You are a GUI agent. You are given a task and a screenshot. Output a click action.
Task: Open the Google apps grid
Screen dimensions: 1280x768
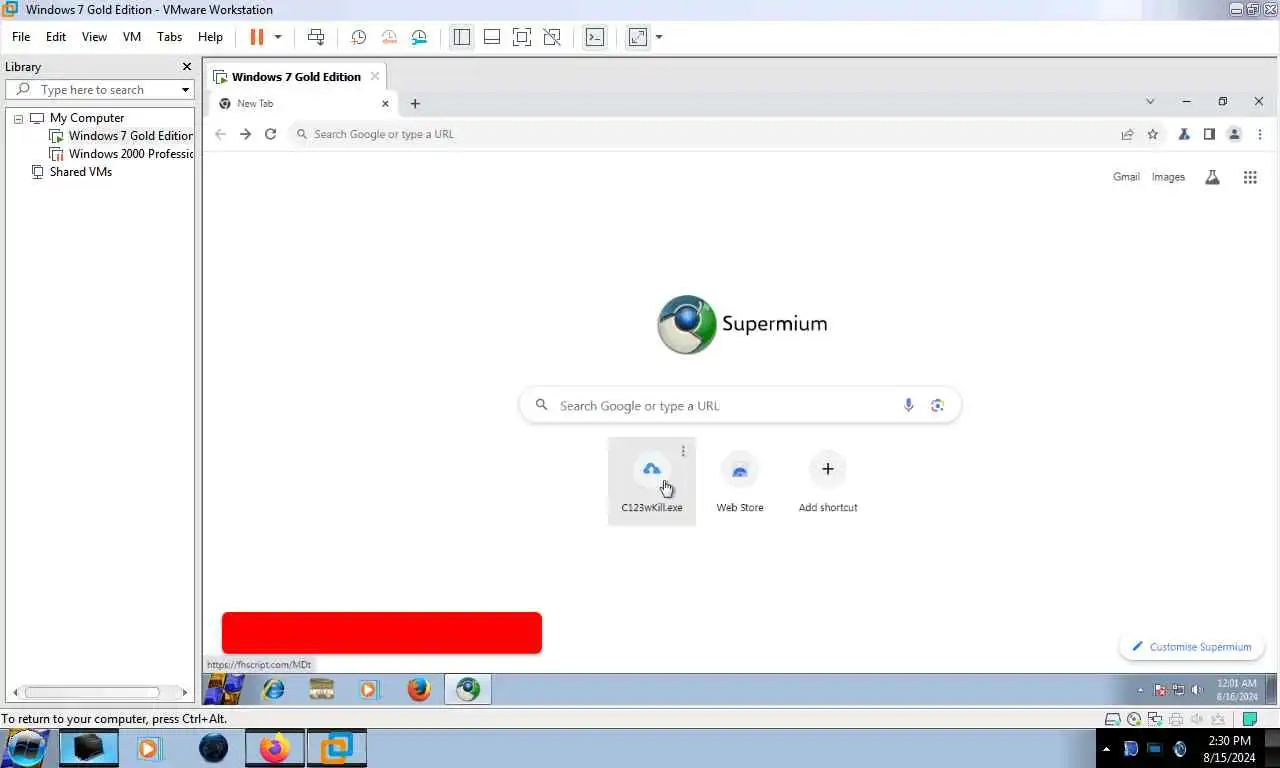1250,177
